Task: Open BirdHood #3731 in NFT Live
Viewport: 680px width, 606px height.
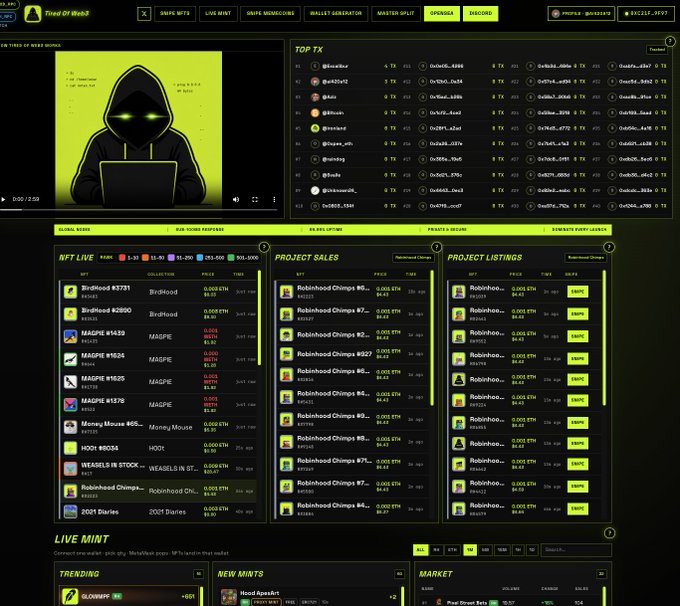Action: [x=159, y=292]
